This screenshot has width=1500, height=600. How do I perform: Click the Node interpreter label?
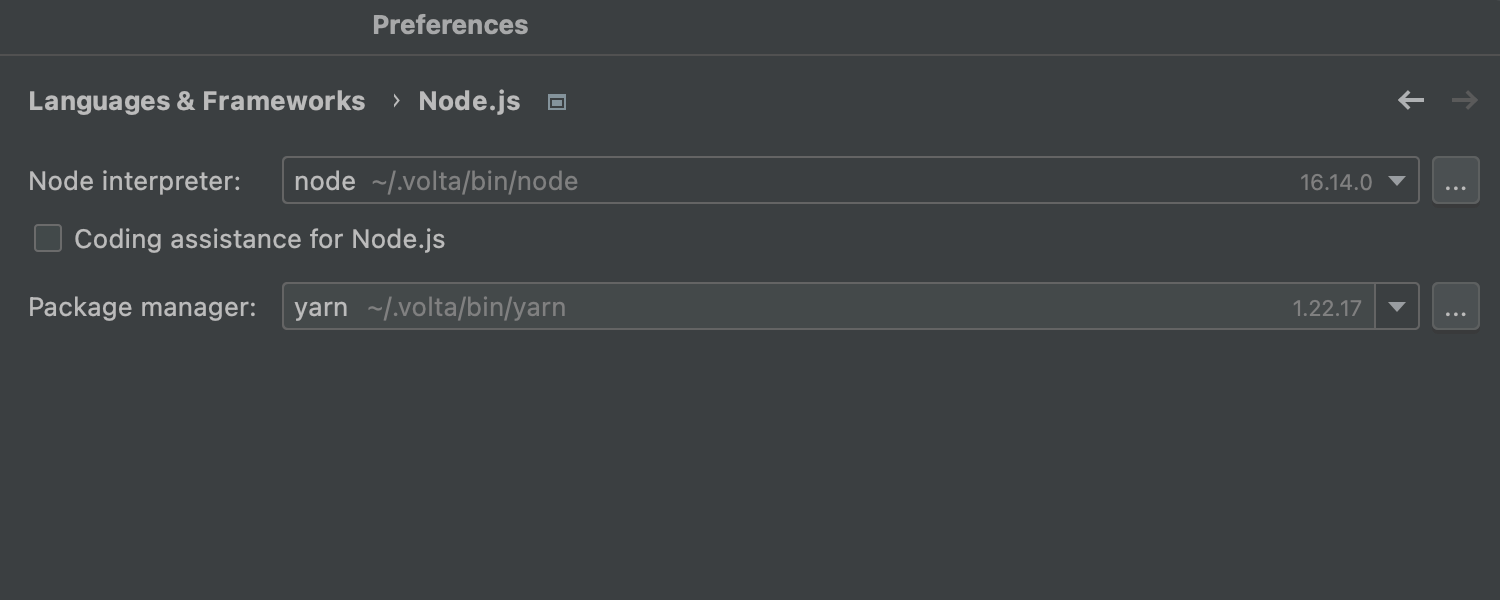[135, 181]
